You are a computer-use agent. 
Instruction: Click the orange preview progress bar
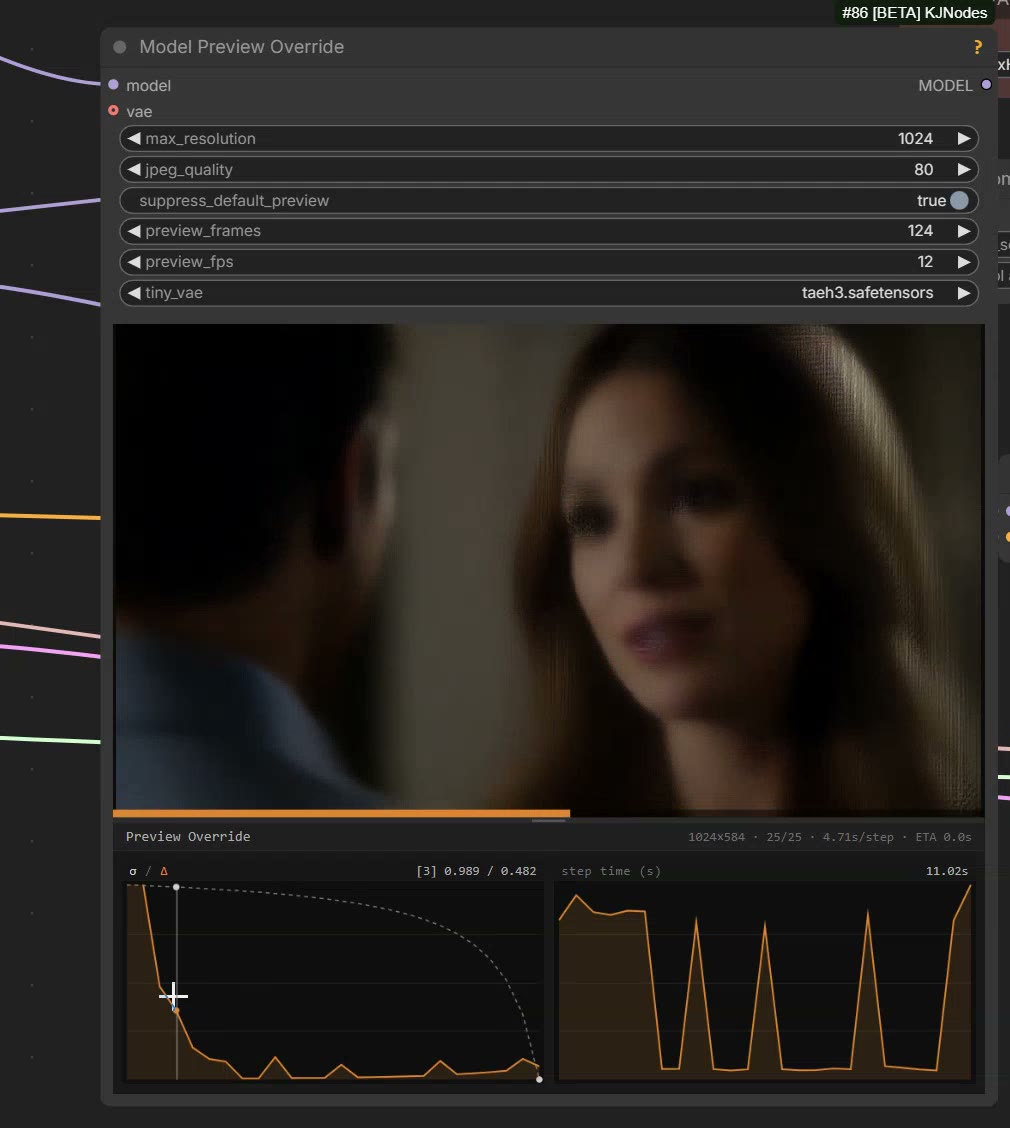point(342,814)
